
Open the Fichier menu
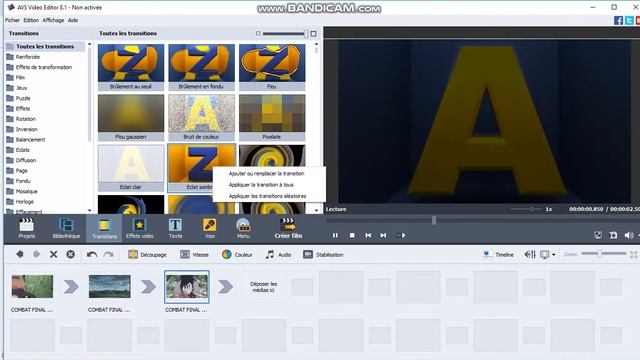click(x=12, y=20)
